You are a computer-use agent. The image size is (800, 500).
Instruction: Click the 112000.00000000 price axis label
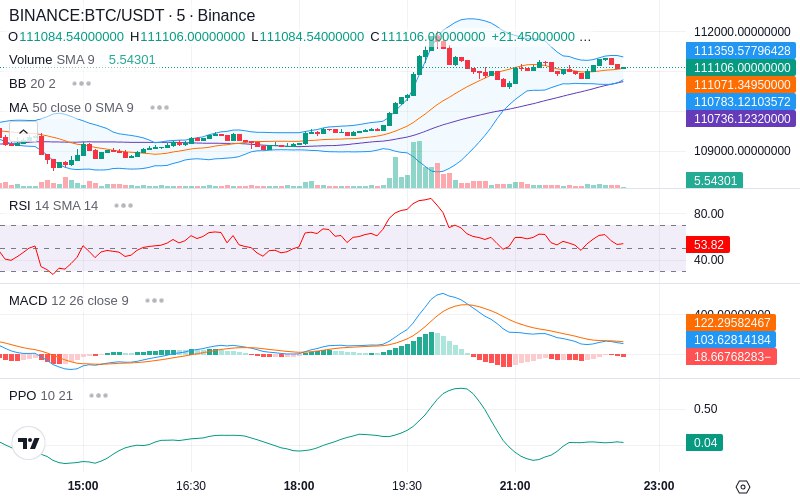coord(742,32)
